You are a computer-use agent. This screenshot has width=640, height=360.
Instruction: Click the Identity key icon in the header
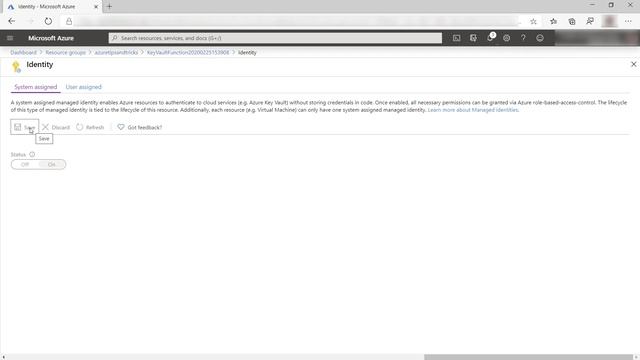coord(16,67)
